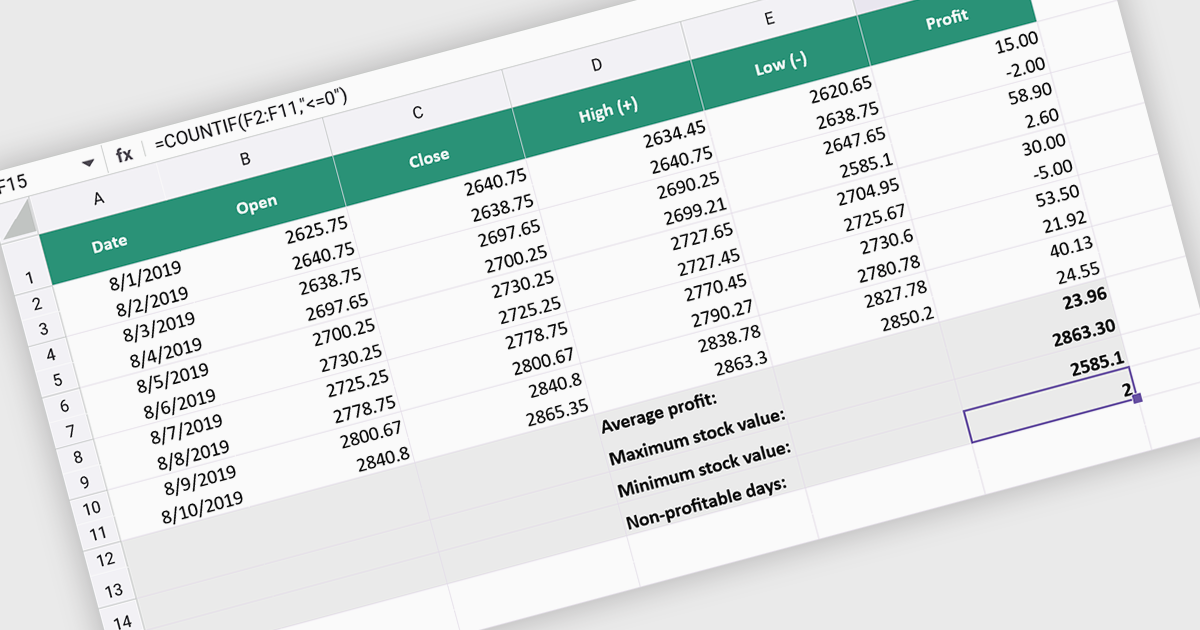Select row 12 header
The image size is (1200, 630).
coord(106,562)
